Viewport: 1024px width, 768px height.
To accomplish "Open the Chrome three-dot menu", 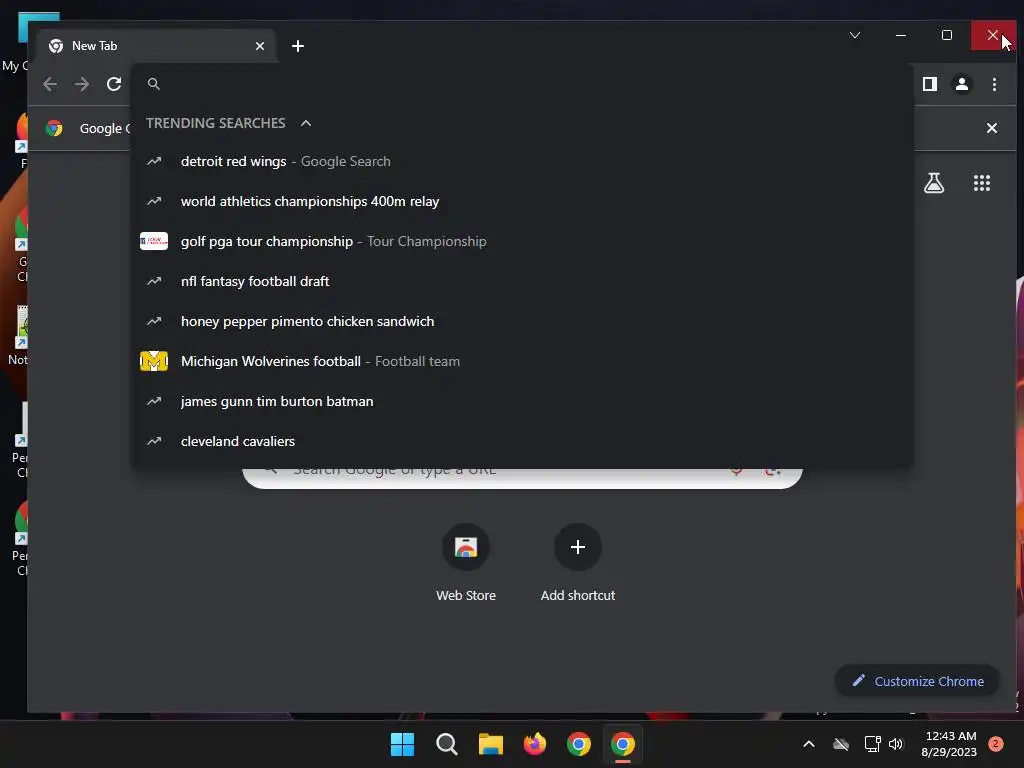I will click(995, 84).
